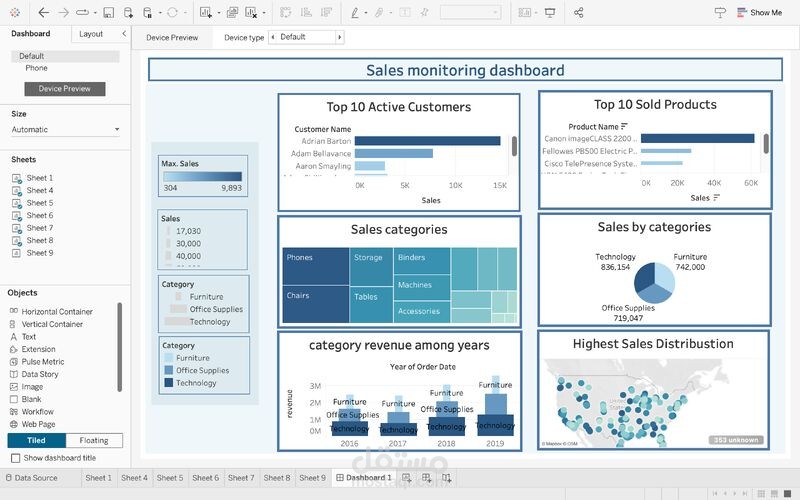Image resolution: width=800 pixels, height=500 pixels.
Task: Click the Share workbook icon
Action: point(579,13)
